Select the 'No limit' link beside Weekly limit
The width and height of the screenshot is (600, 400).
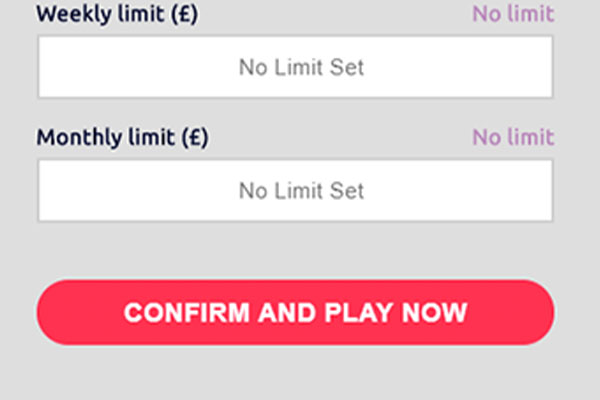coord(513,14)
